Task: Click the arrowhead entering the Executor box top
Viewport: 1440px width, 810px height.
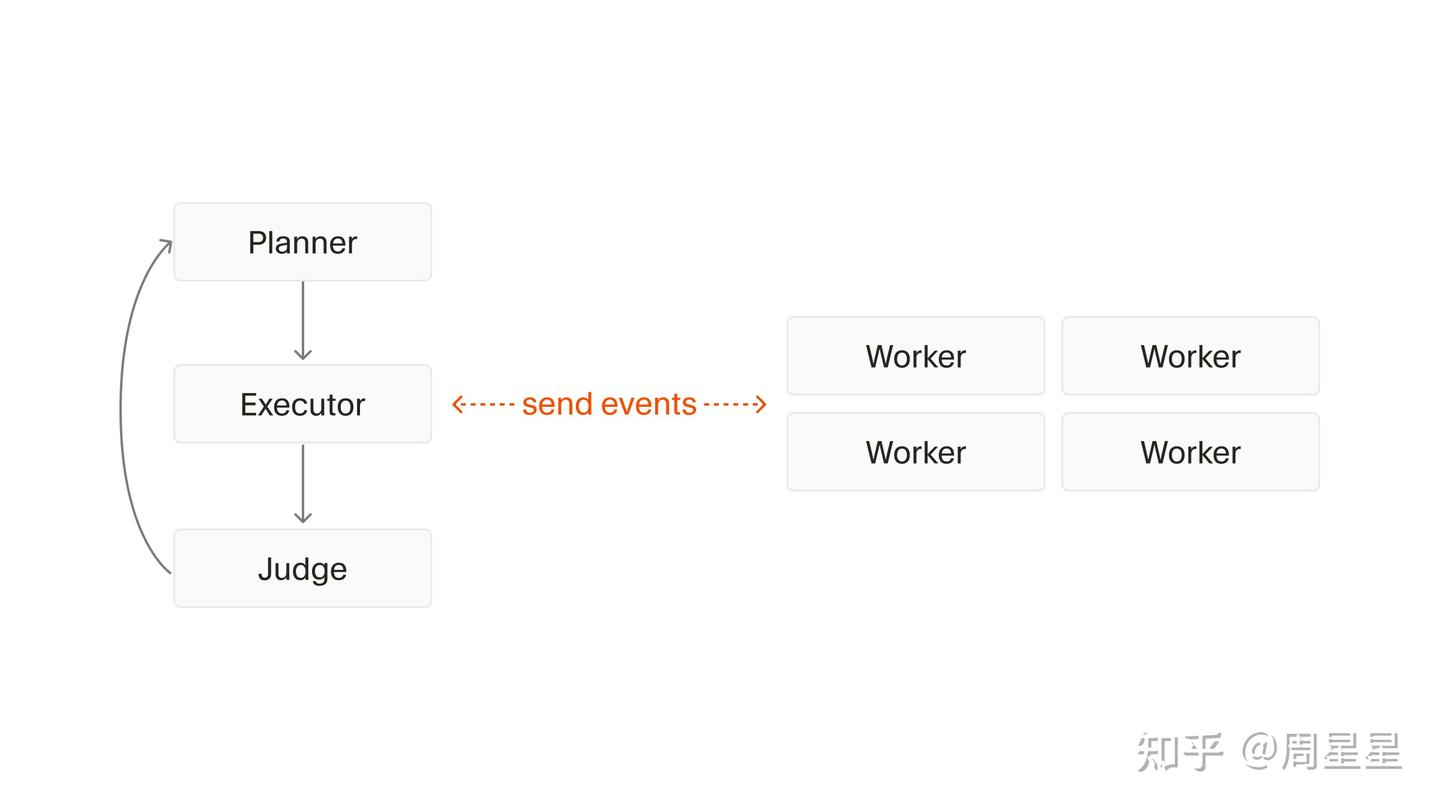Action: (x=303, y=354)
